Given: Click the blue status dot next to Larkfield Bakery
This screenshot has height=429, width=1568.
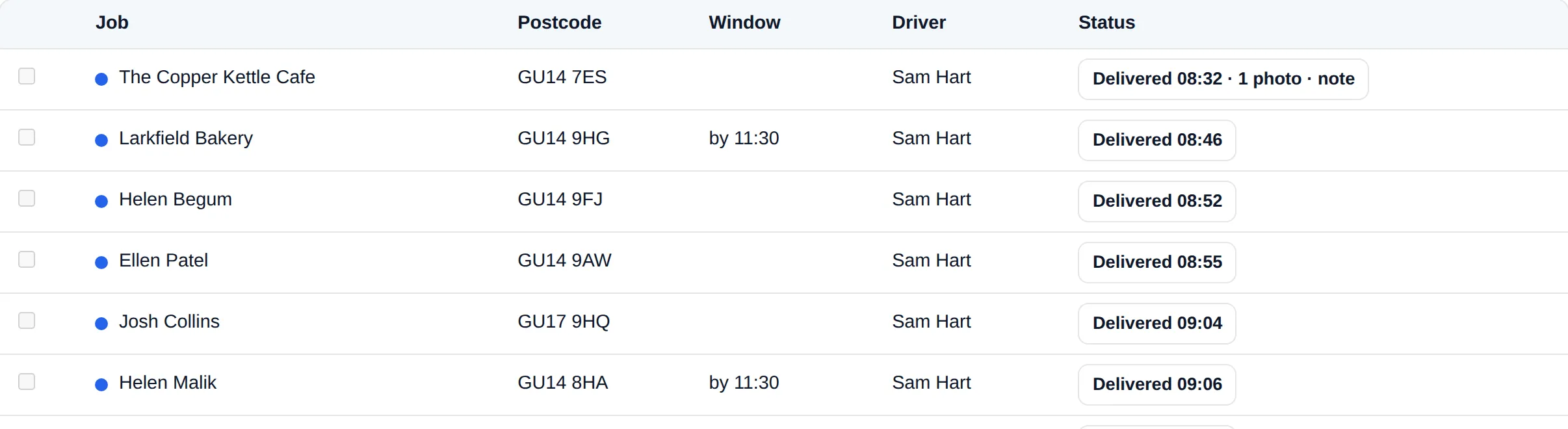Looking at the screenshot, I should pyautogui.click(x=101, y=140).
